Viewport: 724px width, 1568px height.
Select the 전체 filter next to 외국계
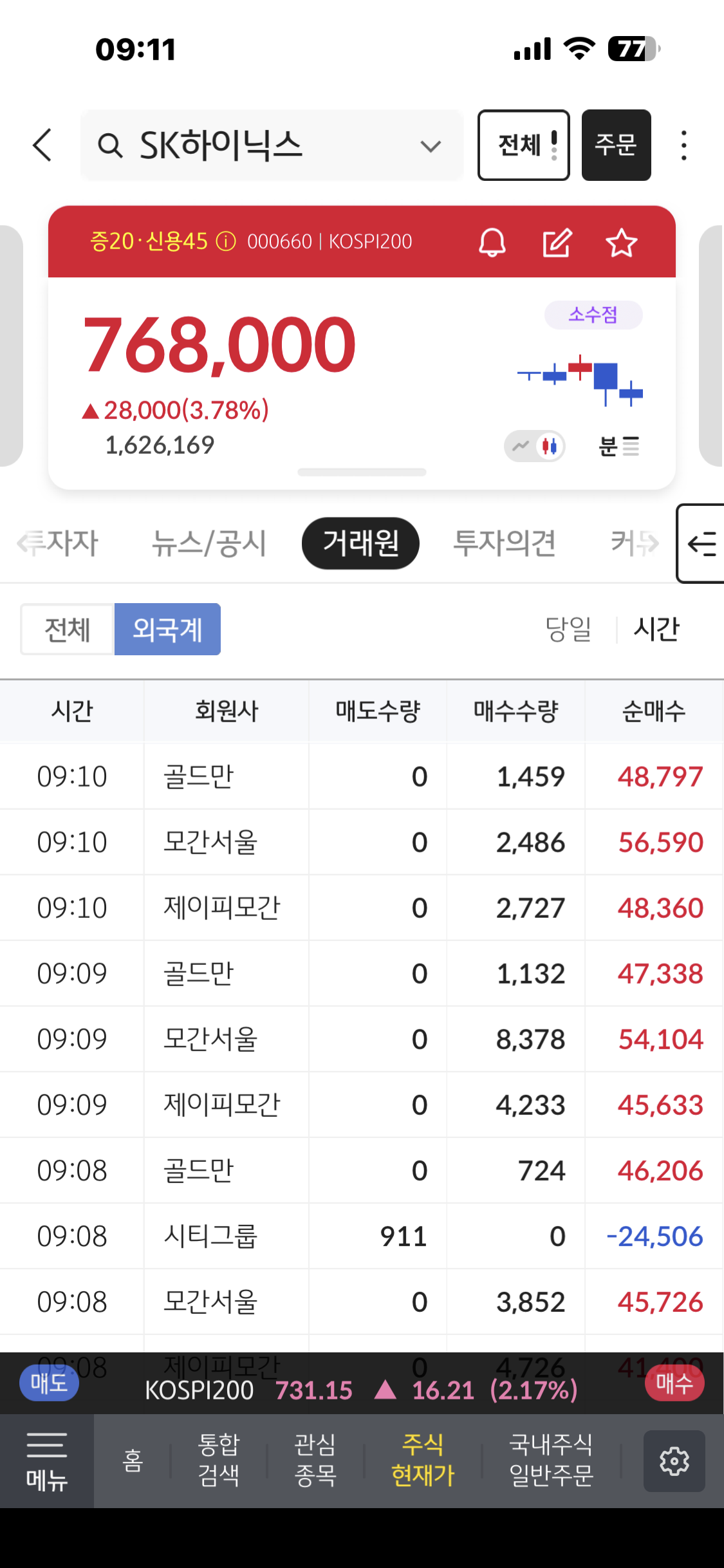tap(67, 629)
